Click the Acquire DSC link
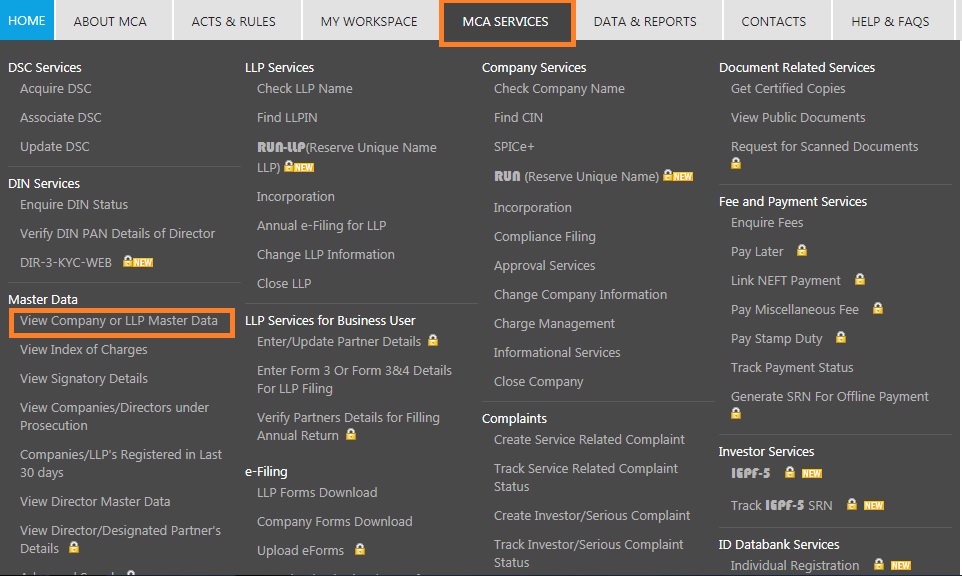The width and height of the screenshot is (962, 576). [x=56, y=88]
